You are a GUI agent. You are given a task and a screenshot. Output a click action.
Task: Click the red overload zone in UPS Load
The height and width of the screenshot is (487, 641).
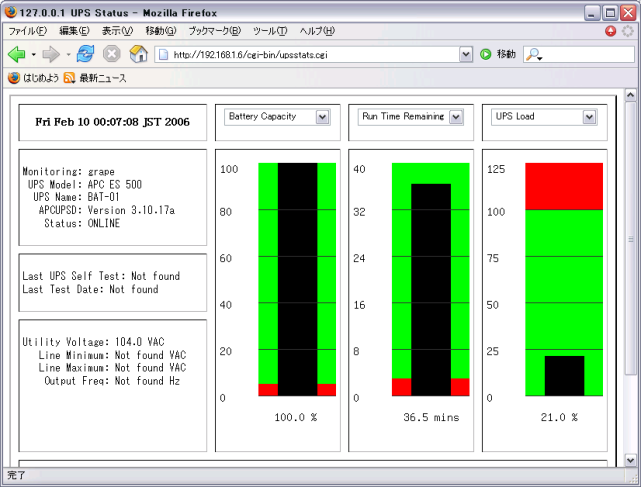[x=564, y=186]
